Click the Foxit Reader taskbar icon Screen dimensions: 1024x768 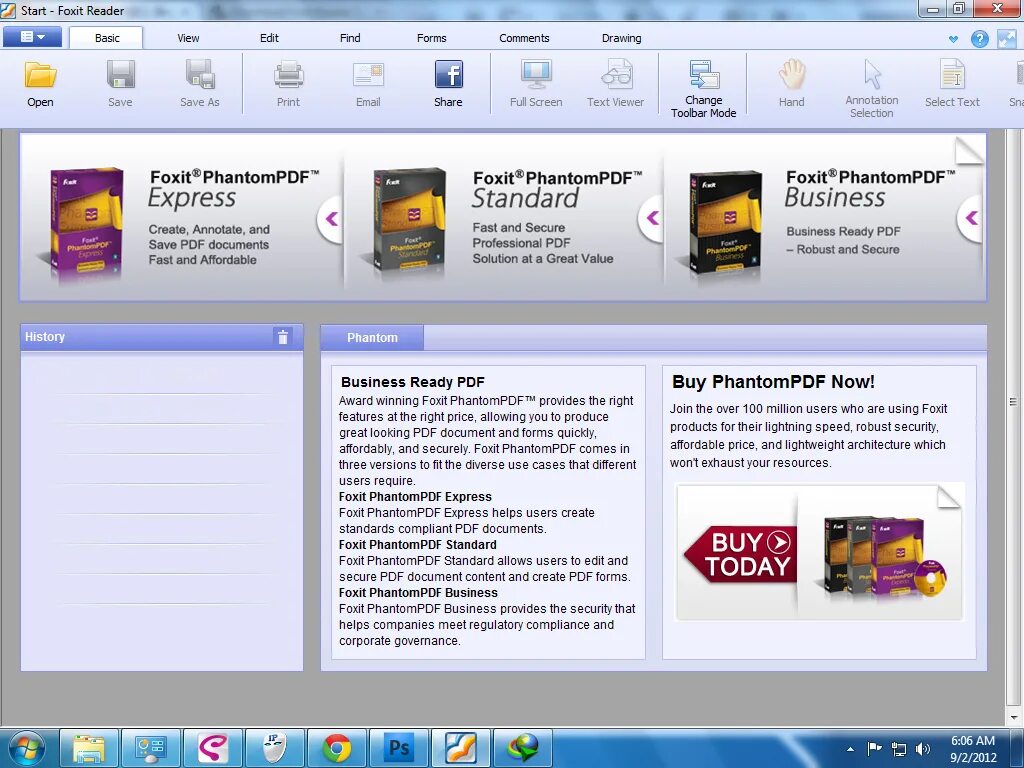[460, 748]
